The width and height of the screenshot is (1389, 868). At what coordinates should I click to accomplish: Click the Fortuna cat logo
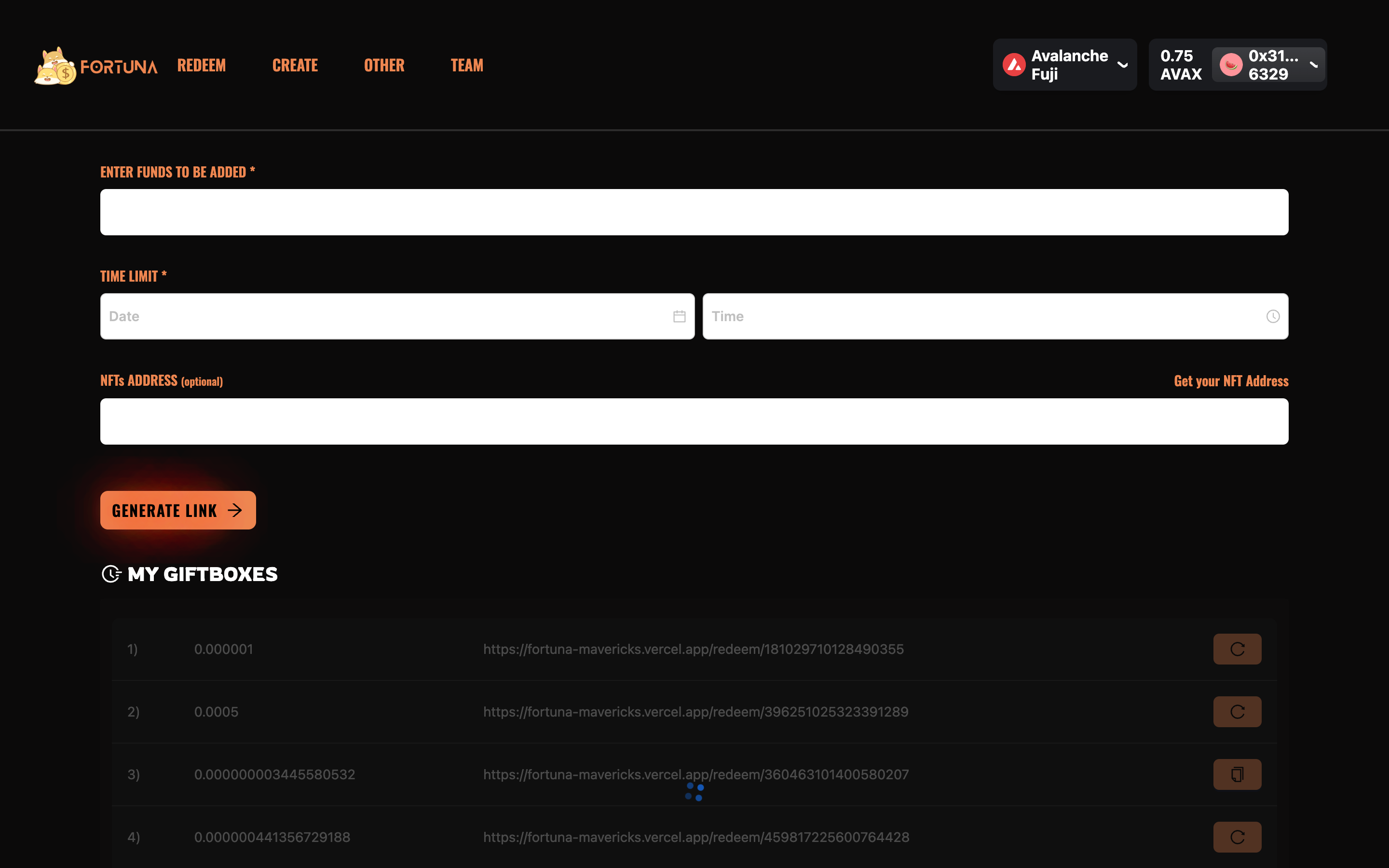[x=55, y=66]
